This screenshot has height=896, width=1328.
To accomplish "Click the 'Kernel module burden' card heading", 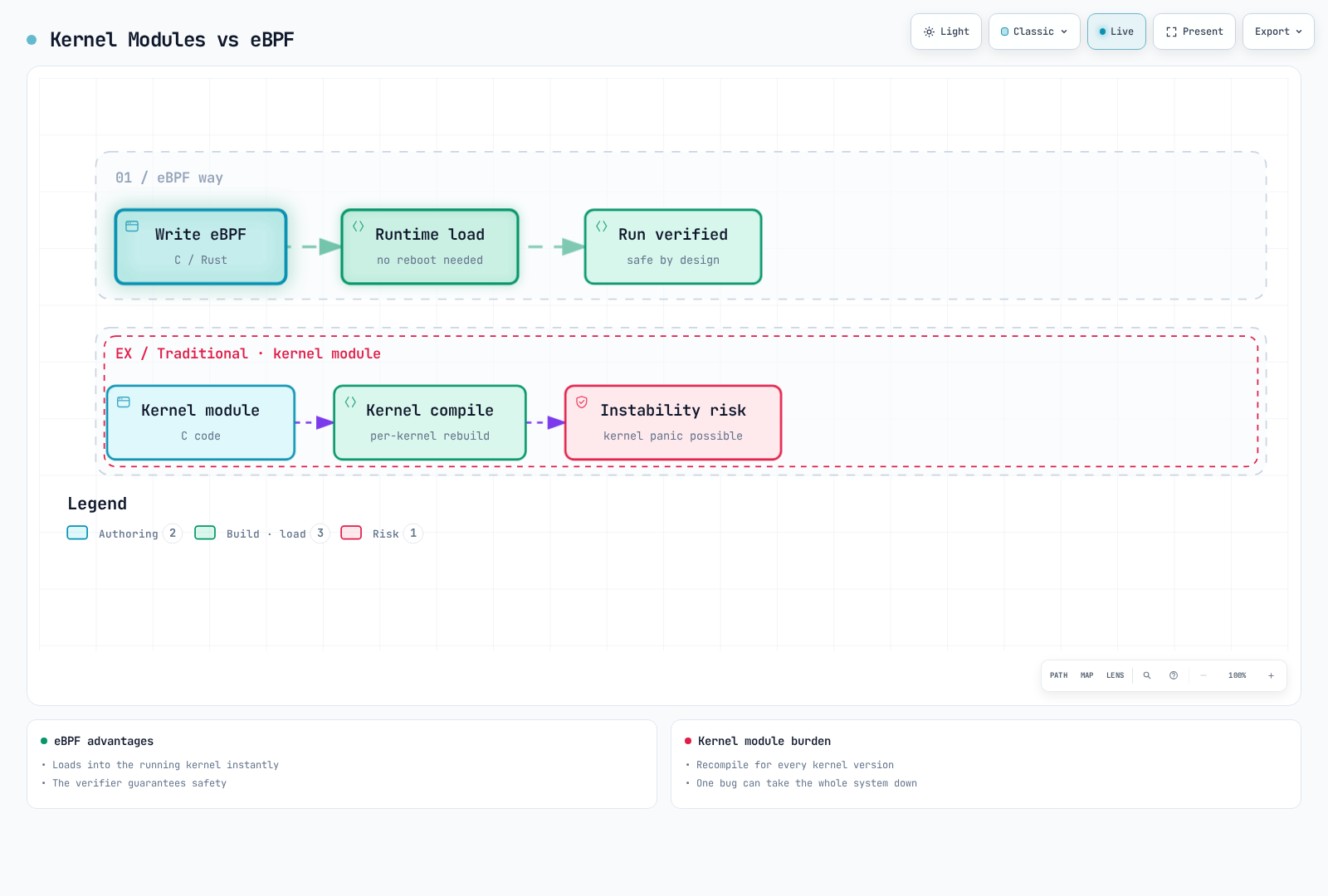I will pos(764,741).
